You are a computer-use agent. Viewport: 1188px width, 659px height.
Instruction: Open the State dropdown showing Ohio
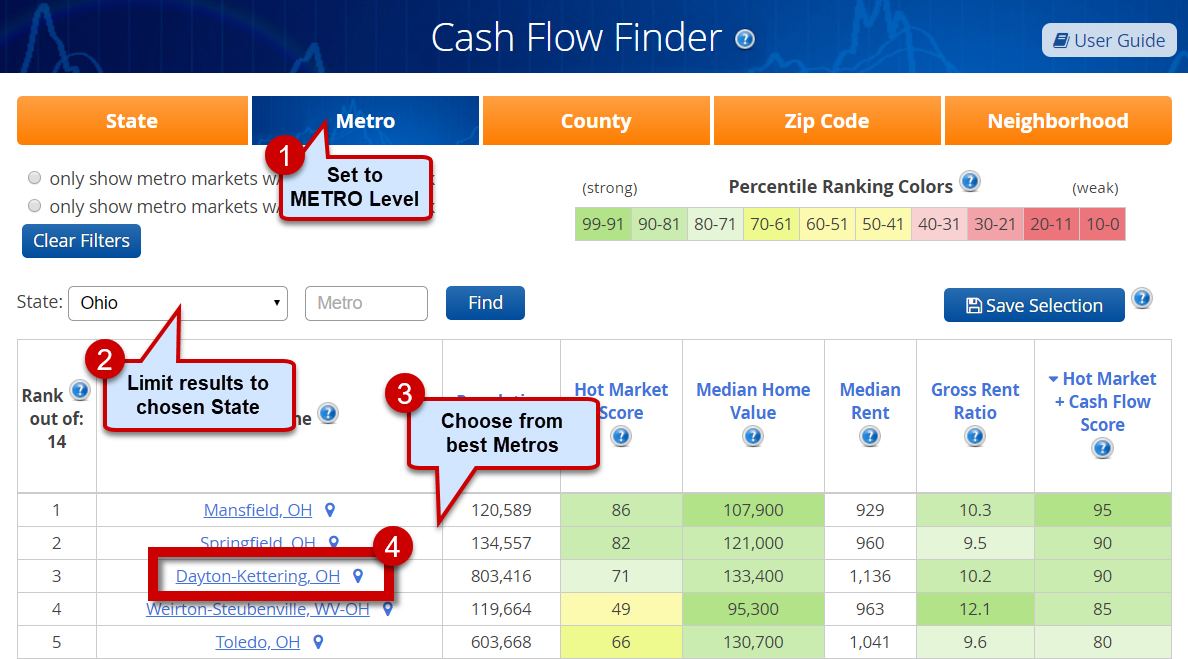point(178,303)
